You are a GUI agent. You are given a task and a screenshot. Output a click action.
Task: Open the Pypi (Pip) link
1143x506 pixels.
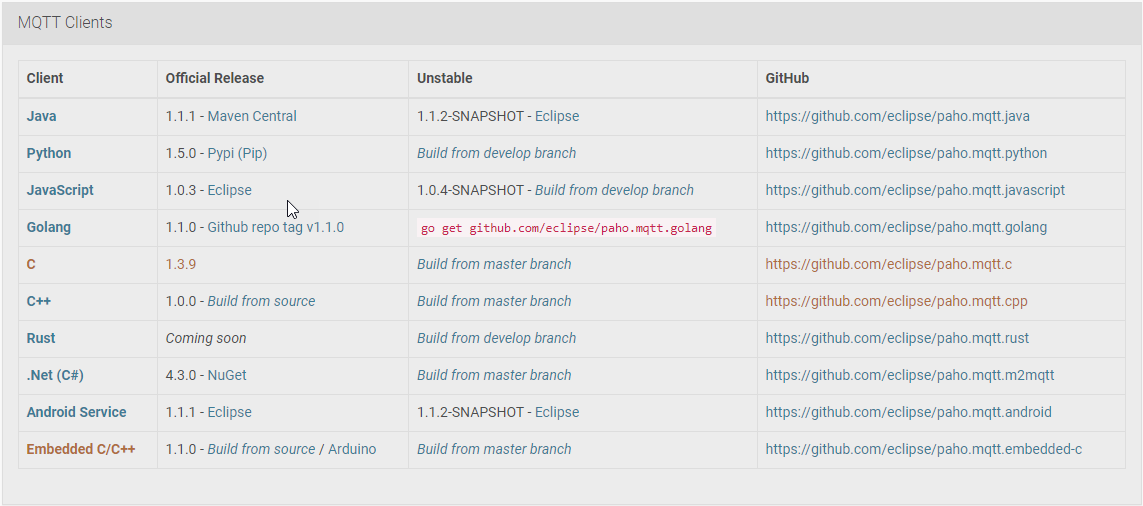click(237, 153)
